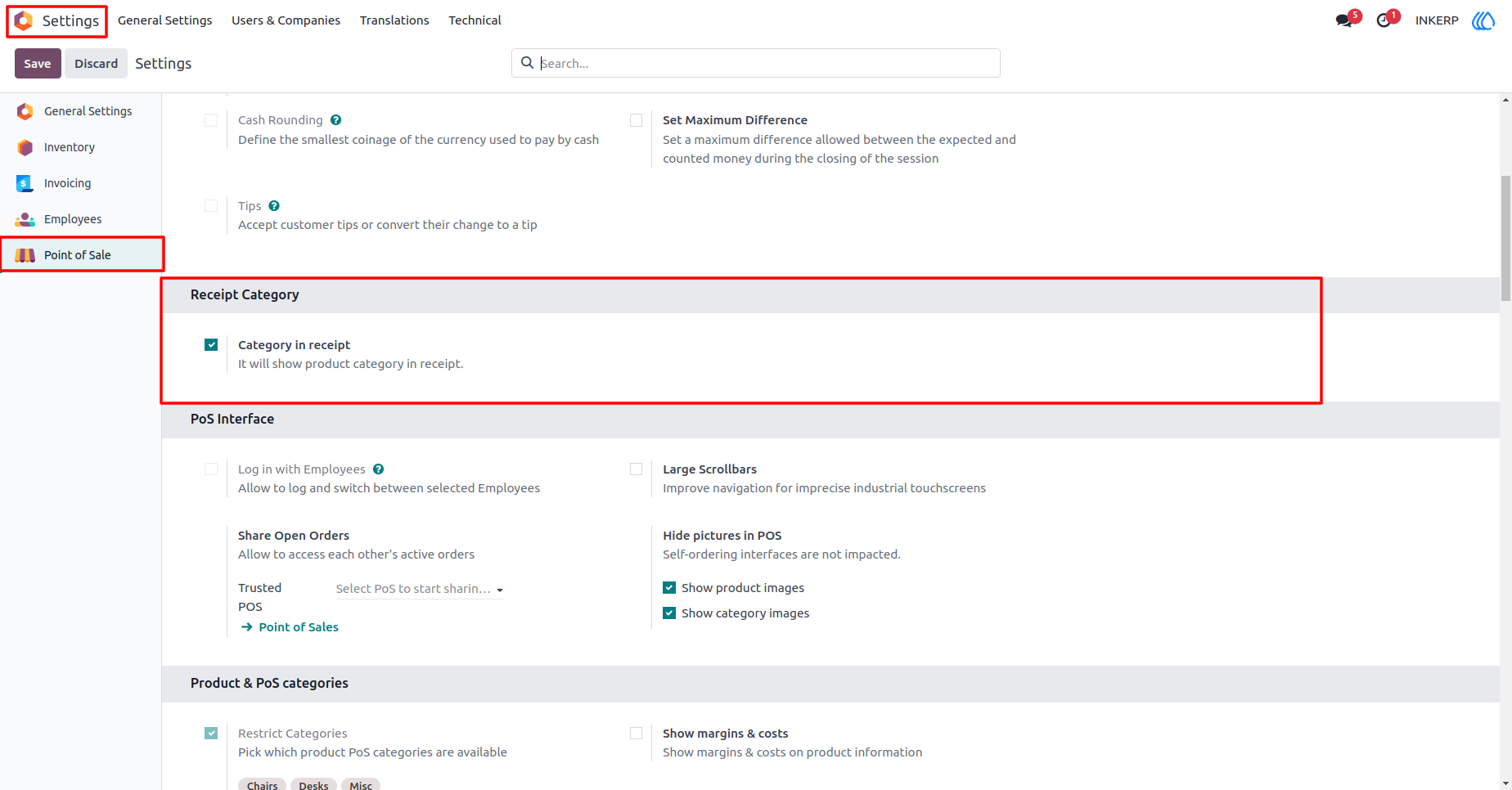Click the Discard button
The height and width of the screenshot is (790, 1512).
[x=97, y=64]
